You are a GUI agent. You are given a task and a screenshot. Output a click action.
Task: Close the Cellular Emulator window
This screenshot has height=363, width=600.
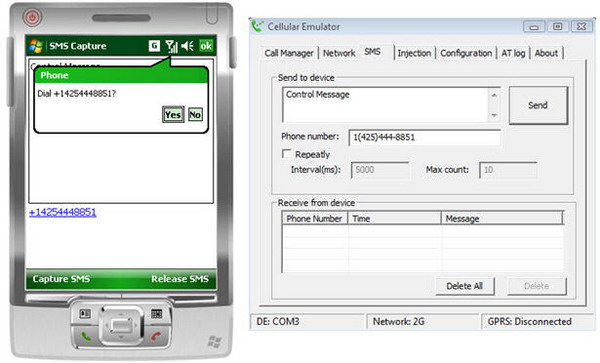pos(582,26)
